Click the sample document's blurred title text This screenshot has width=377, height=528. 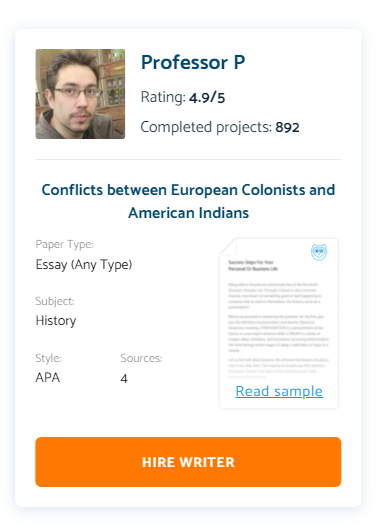[x=253, y=265]
